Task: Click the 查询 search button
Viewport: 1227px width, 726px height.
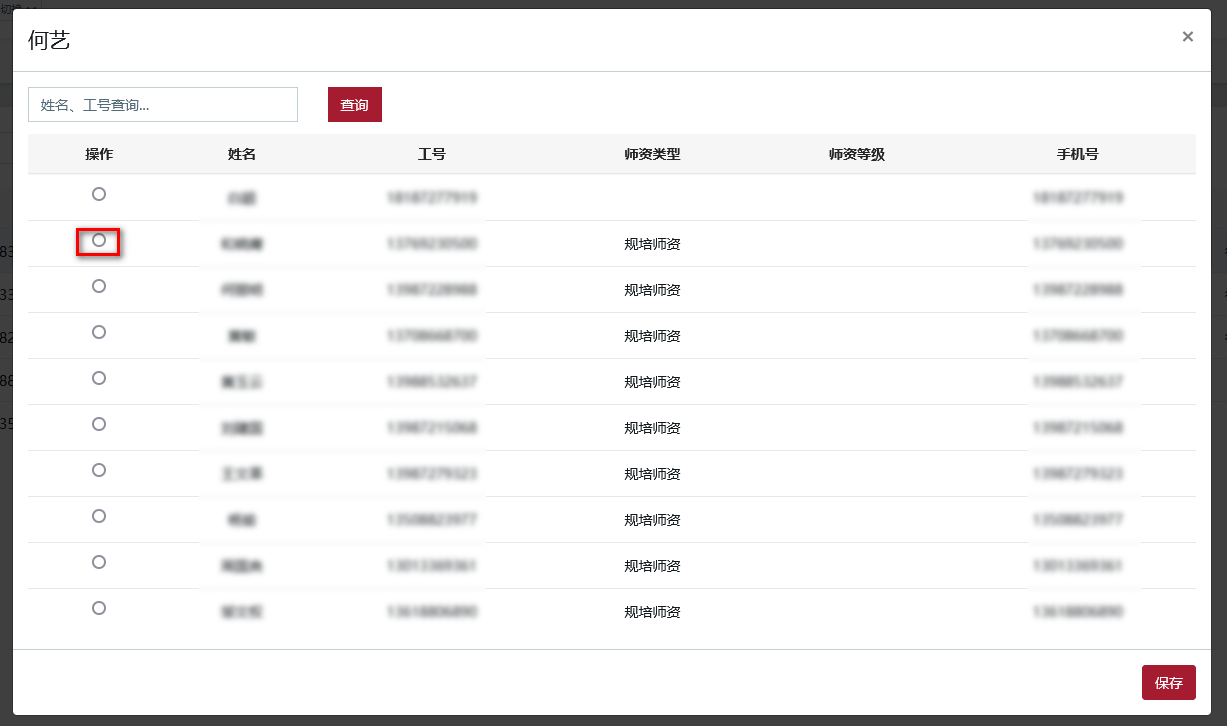Action: 355,105
